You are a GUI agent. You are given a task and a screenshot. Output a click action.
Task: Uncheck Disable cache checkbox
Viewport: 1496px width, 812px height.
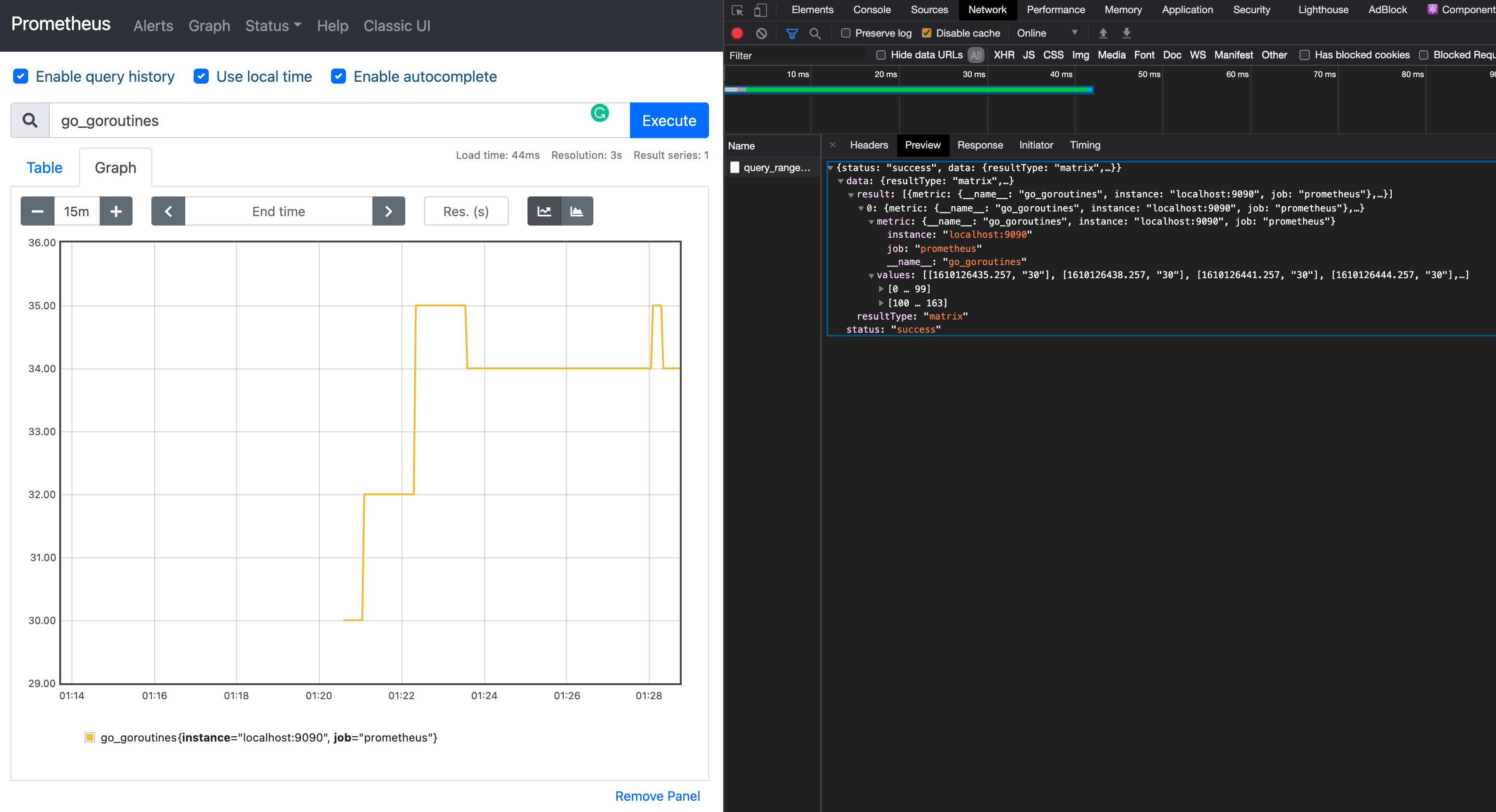(926, 33)
